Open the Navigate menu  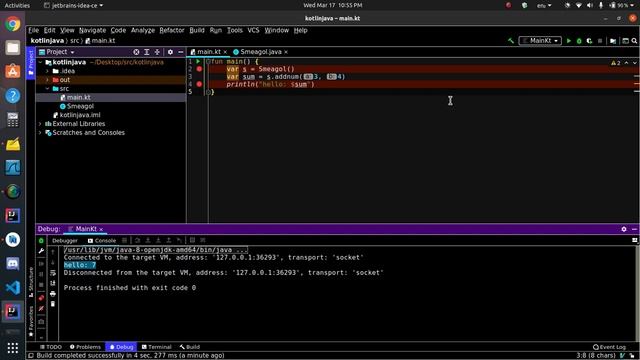92,30
